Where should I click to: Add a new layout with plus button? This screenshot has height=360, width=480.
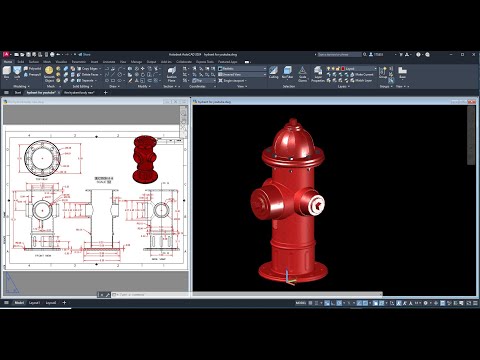[64, 303]
